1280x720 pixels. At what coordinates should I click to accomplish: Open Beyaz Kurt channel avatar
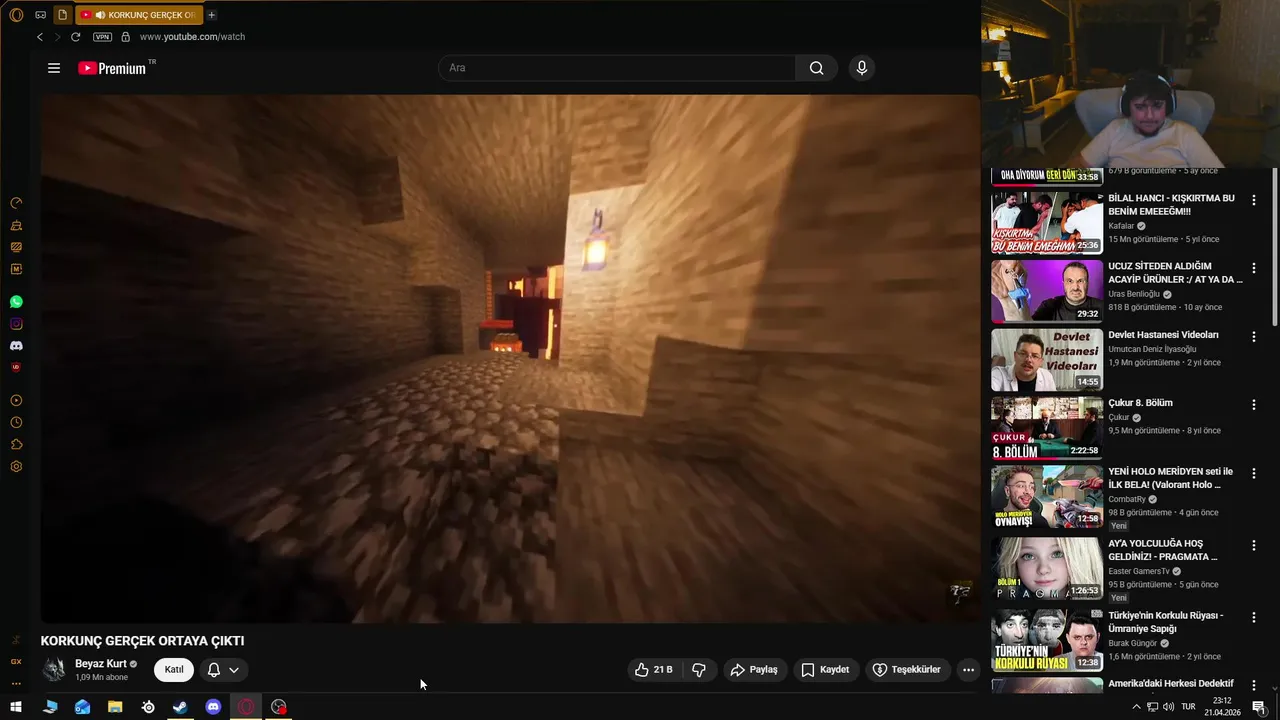click(x=54, y=669)
